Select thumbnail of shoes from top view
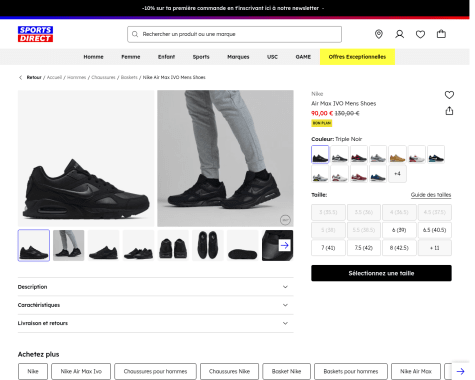This screenshot has height=380, width=475. (x=208, y=245)
